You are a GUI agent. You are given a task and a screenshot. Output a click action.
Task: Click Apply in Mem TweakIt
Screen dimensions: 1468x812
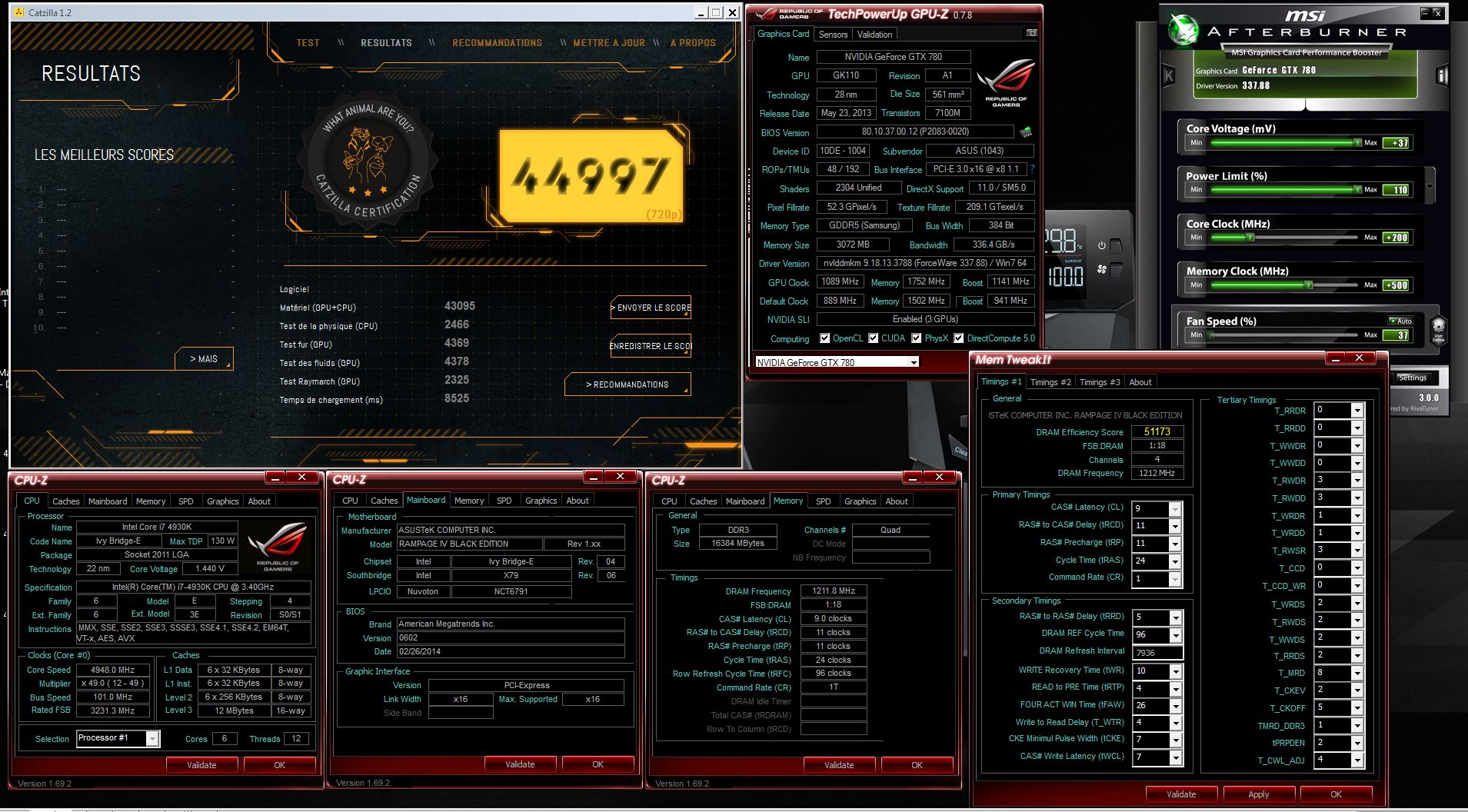1258,794
